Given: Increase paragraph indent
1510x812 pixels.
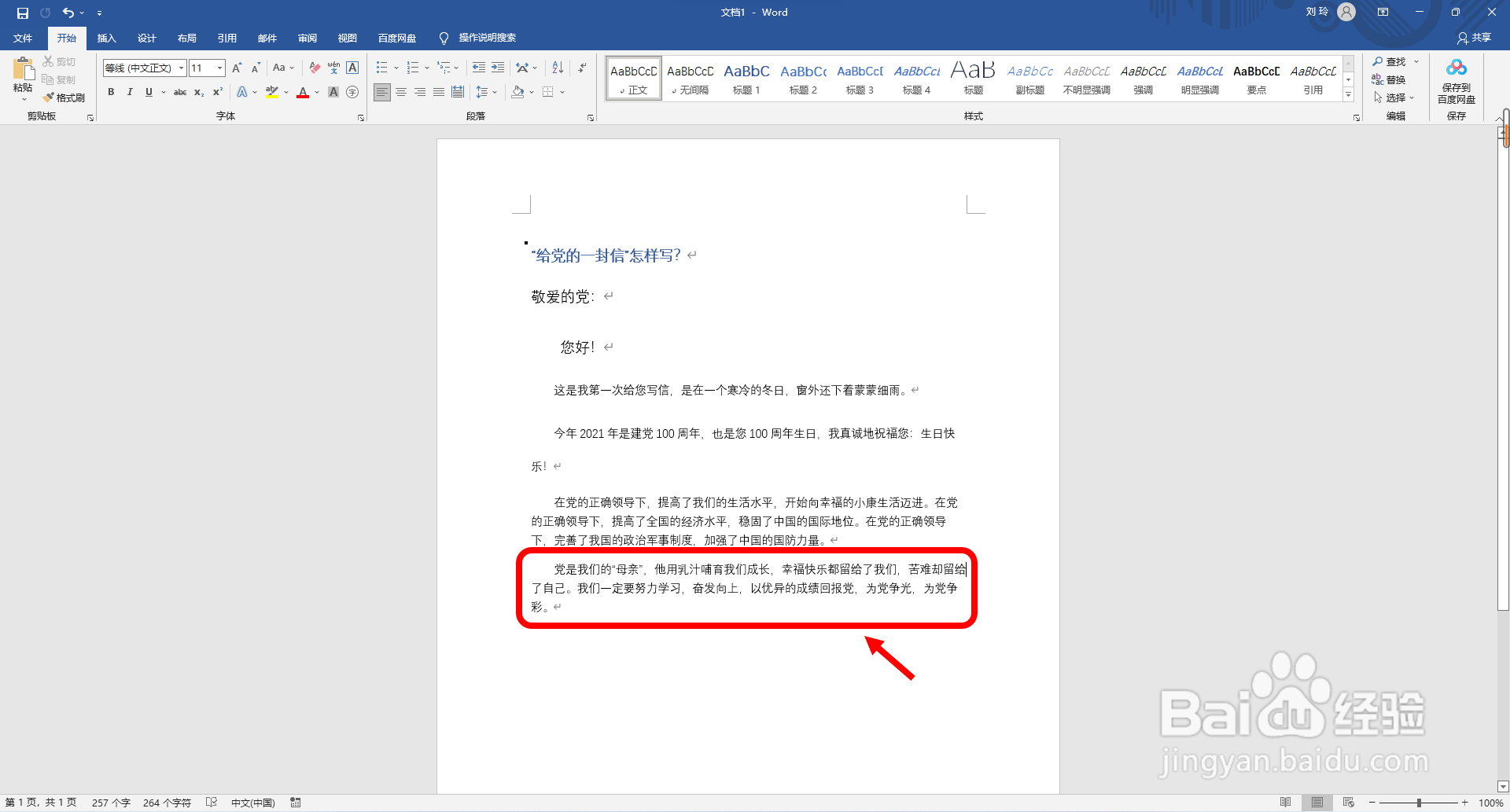Looking at the screenshot, I should click(498, 68).
